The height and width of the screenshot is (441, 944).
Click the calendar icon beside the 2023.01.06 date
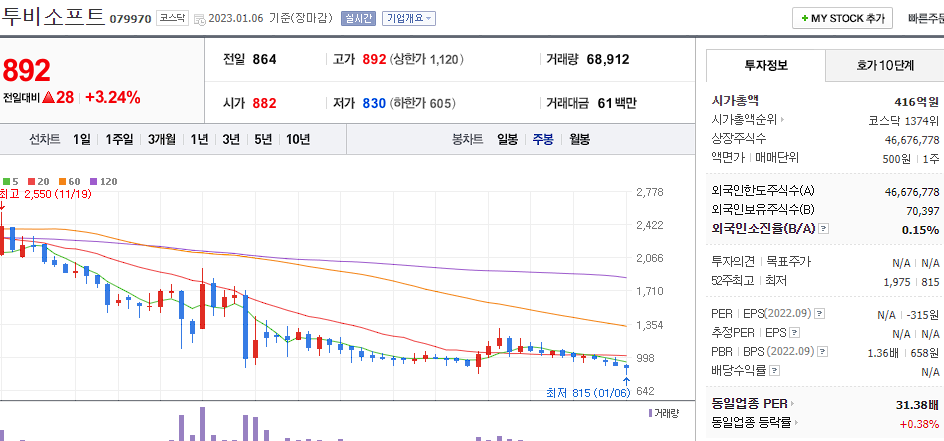coord(200,19)
